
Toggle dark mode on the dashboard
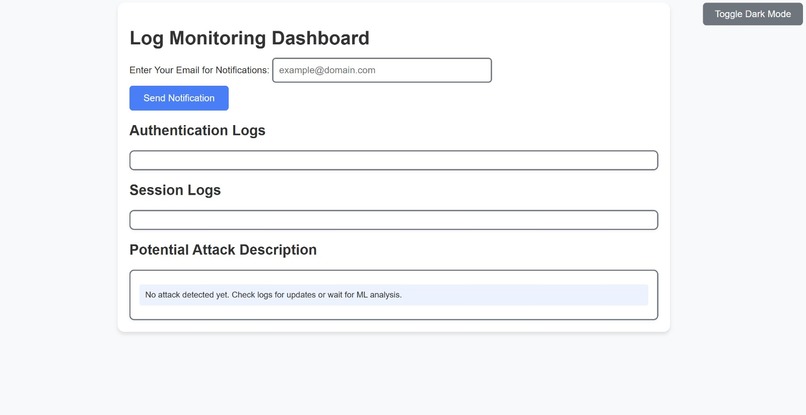[753, 14]
